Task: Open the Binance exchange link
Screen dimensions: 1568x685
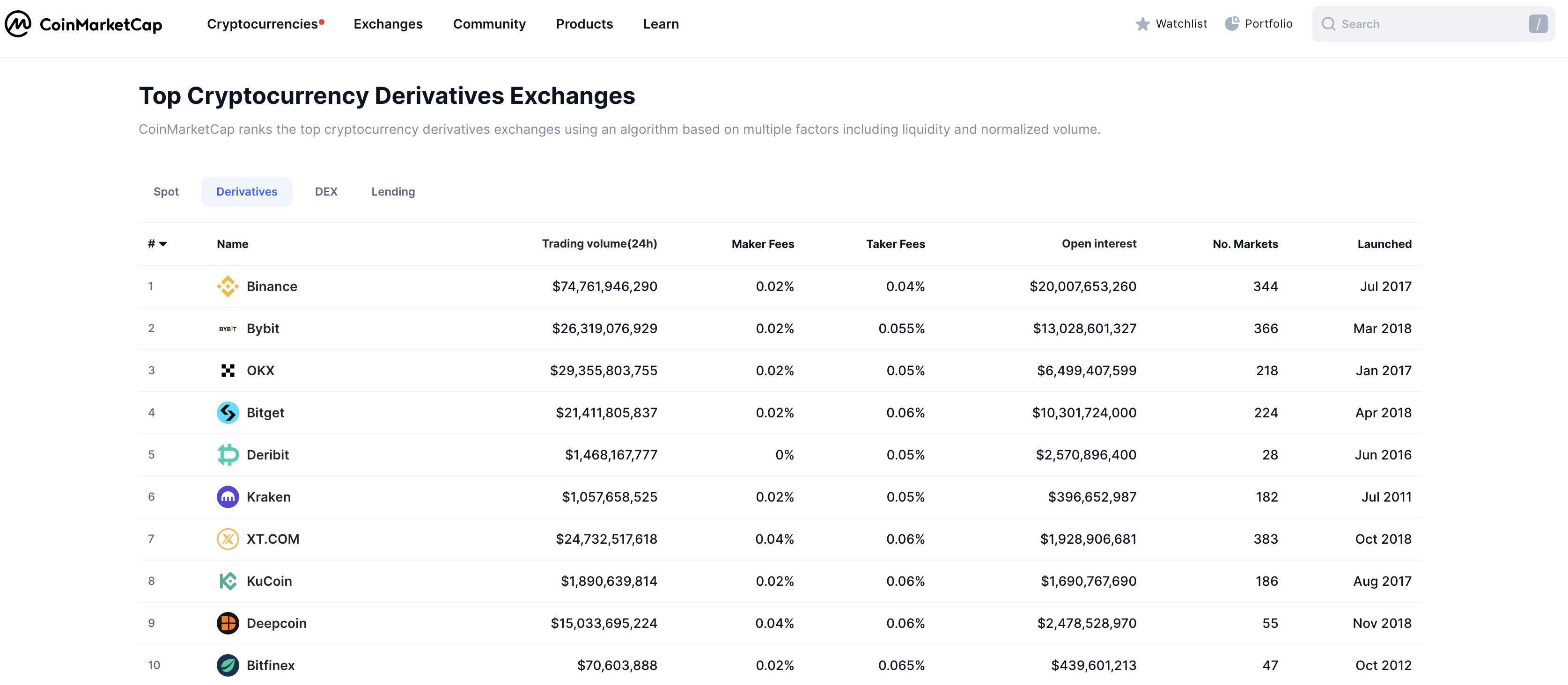Action: (x=272, y=286)
